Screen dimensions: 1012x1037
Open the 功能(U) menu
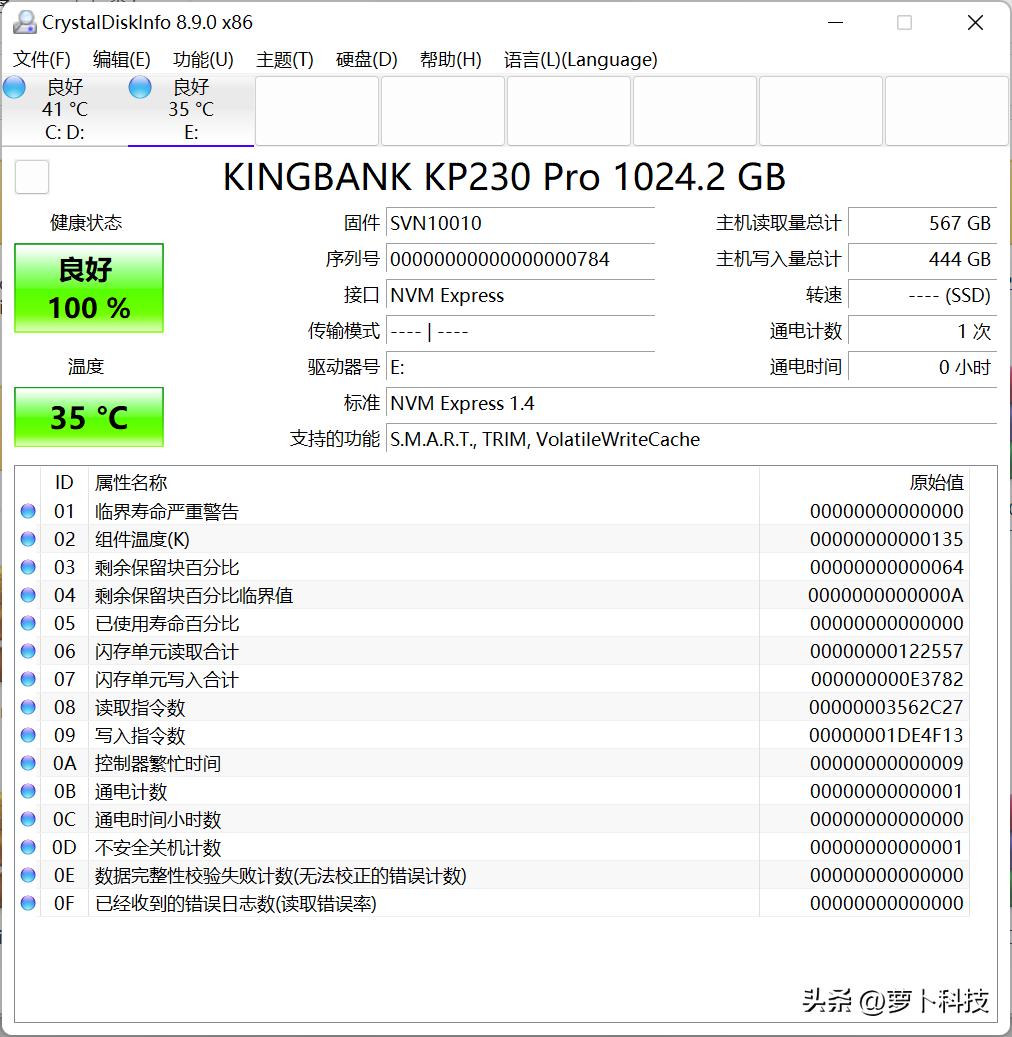click(x=203, y=60)
